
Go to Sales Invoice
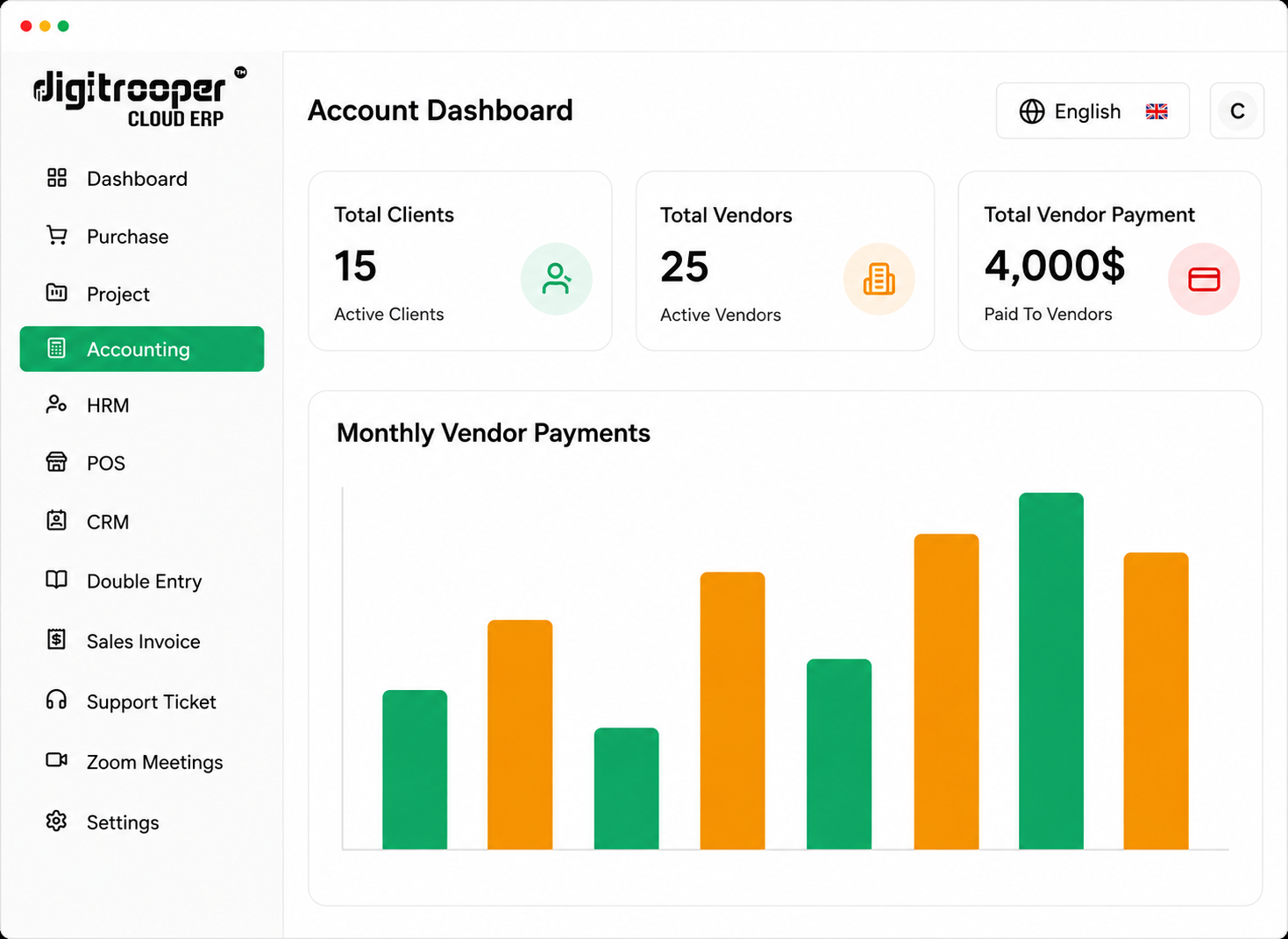pos(142,641)
